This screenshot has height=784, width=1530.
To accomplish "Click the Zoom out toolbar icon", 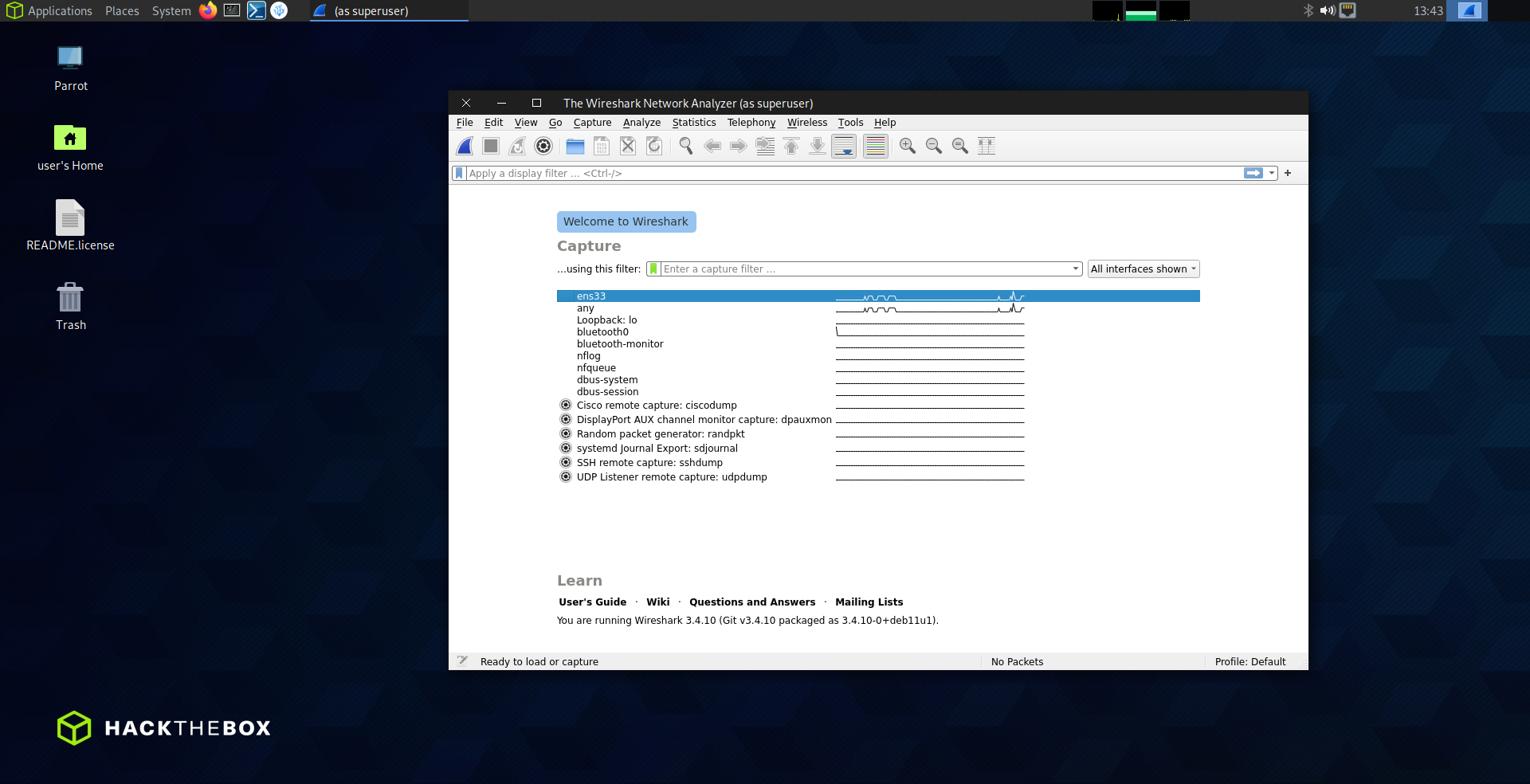I will tap(934, 146).
